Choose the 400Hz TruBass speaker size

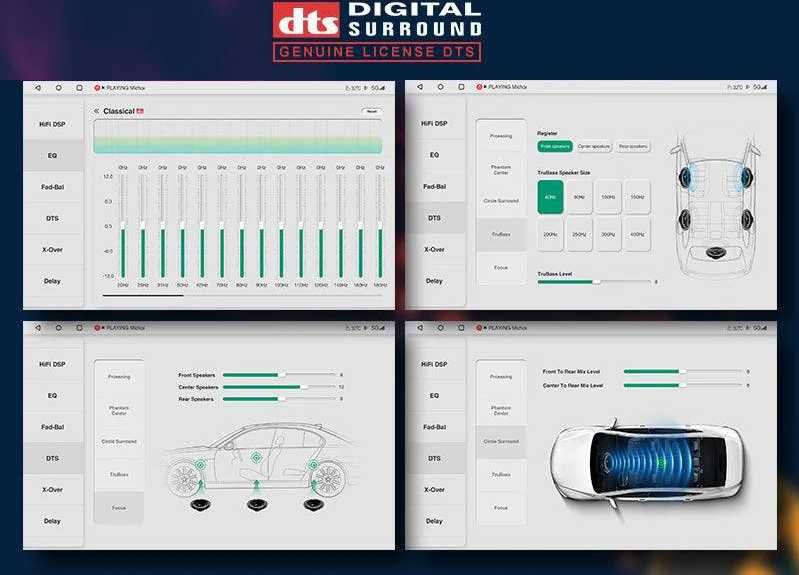(637, 234)
